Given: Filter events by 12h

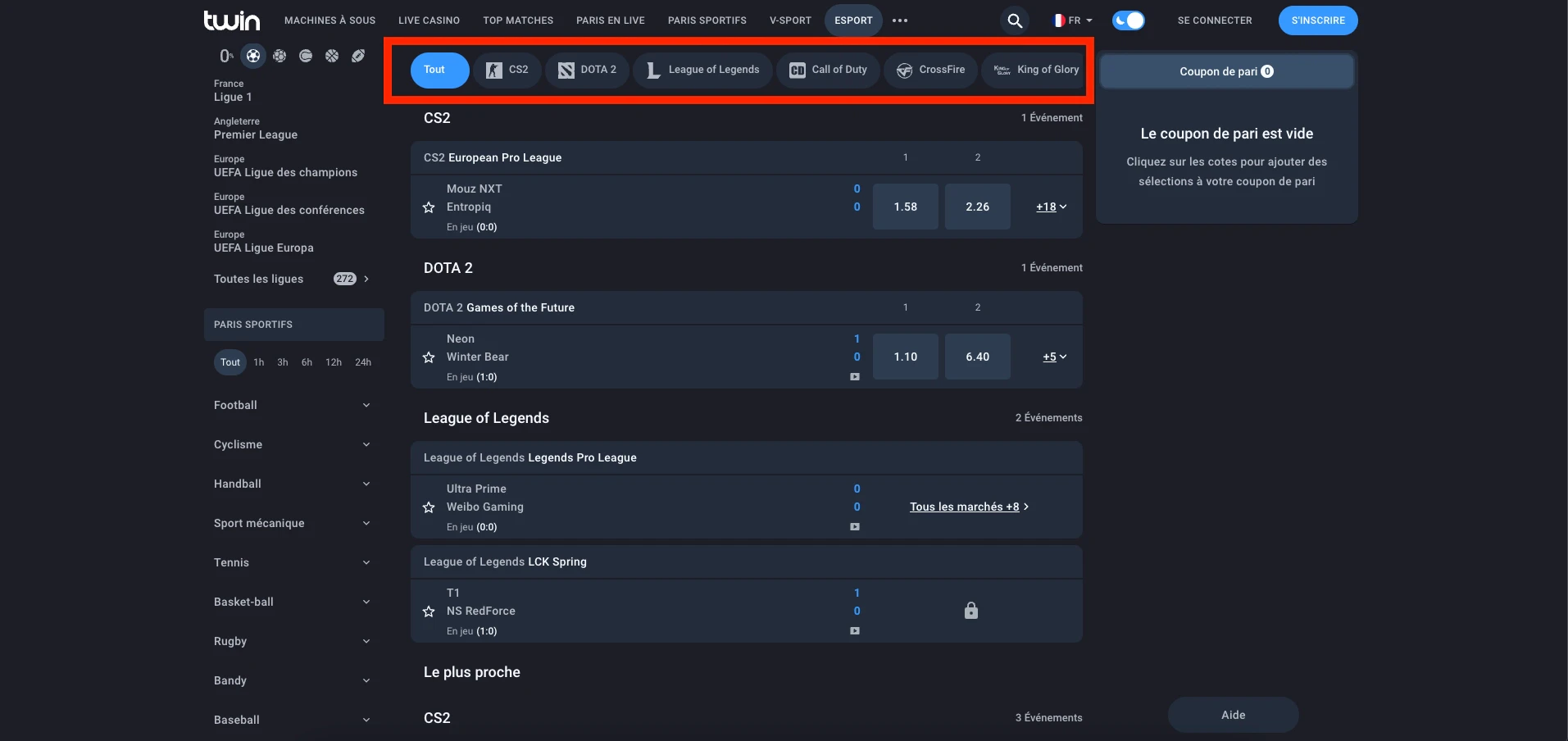Looking at the screenshot, I should (x=334, y=362).
